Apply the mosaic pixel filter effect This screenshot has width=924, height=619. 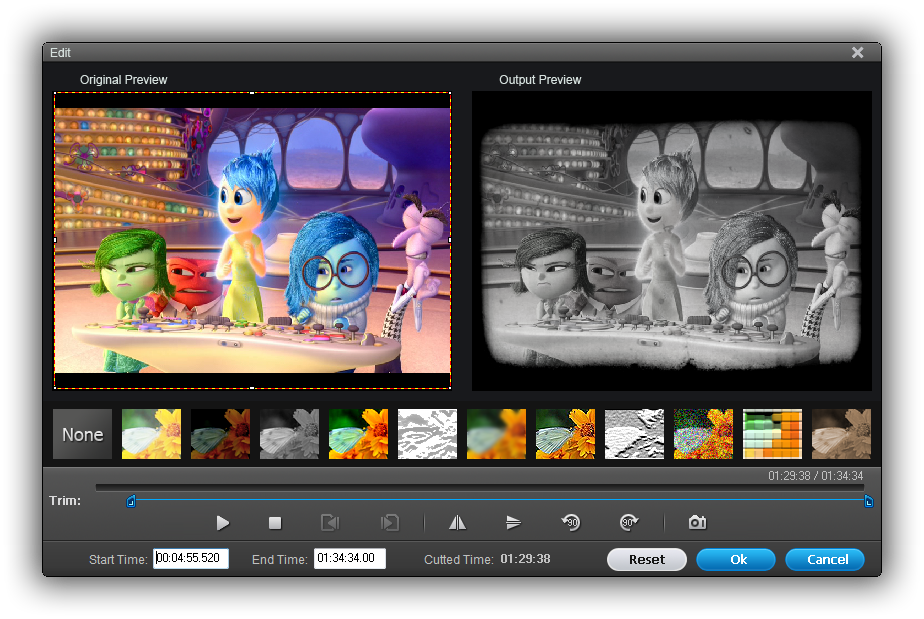[x=772, y=433]
